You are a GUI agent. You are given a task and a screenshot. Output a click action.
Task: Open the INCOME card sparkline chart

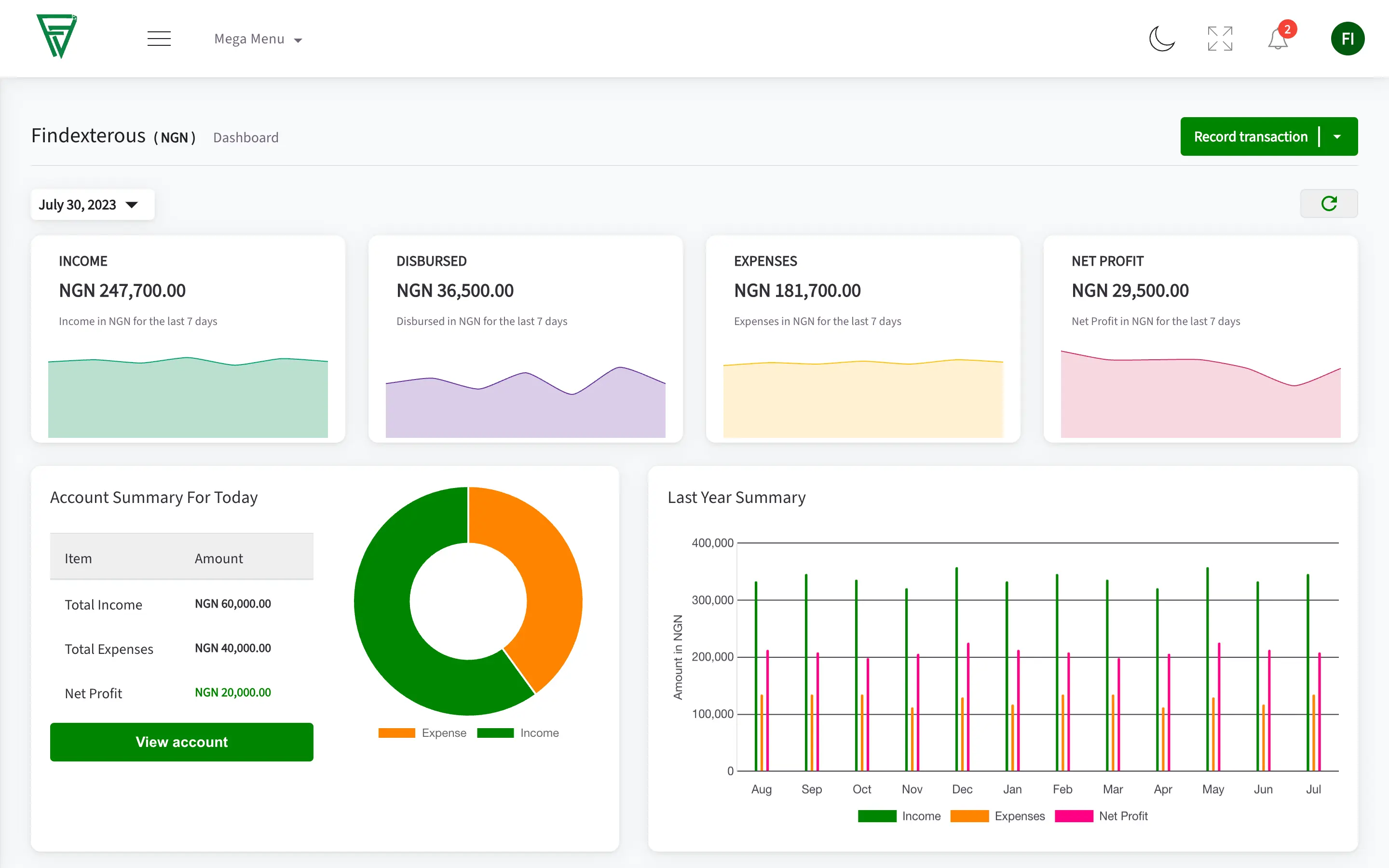188,397
